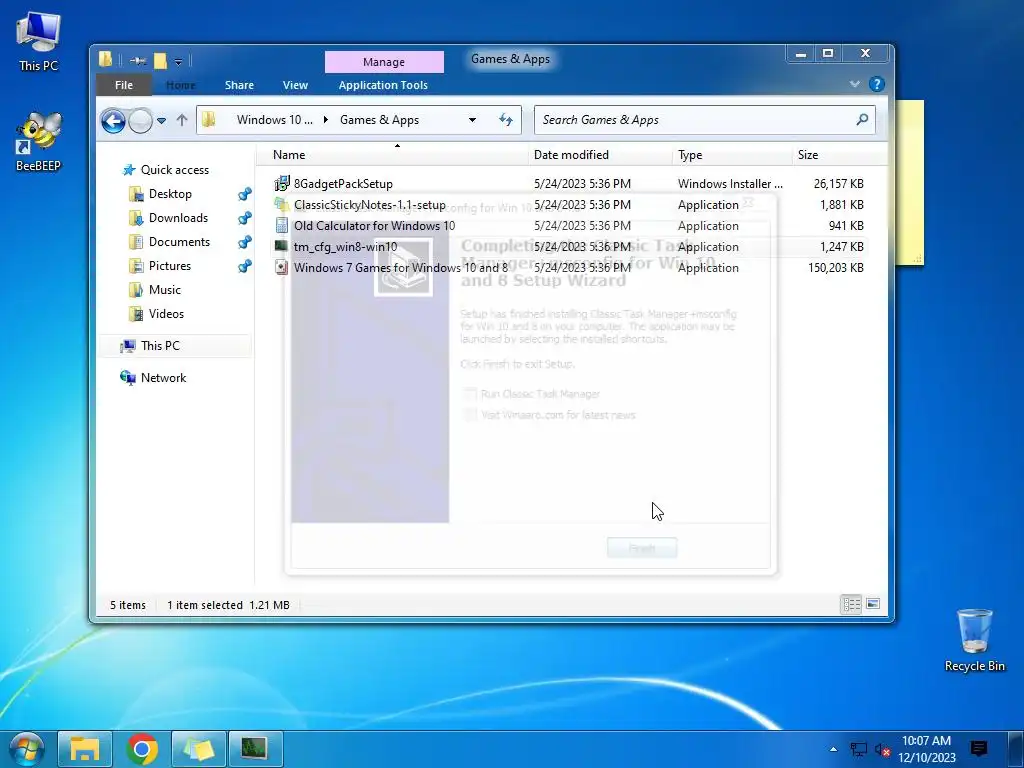Screen dimensions: 1024x768
Task: Click Old Calculator for Windows 10 name
Action: [x=374, y=225]
